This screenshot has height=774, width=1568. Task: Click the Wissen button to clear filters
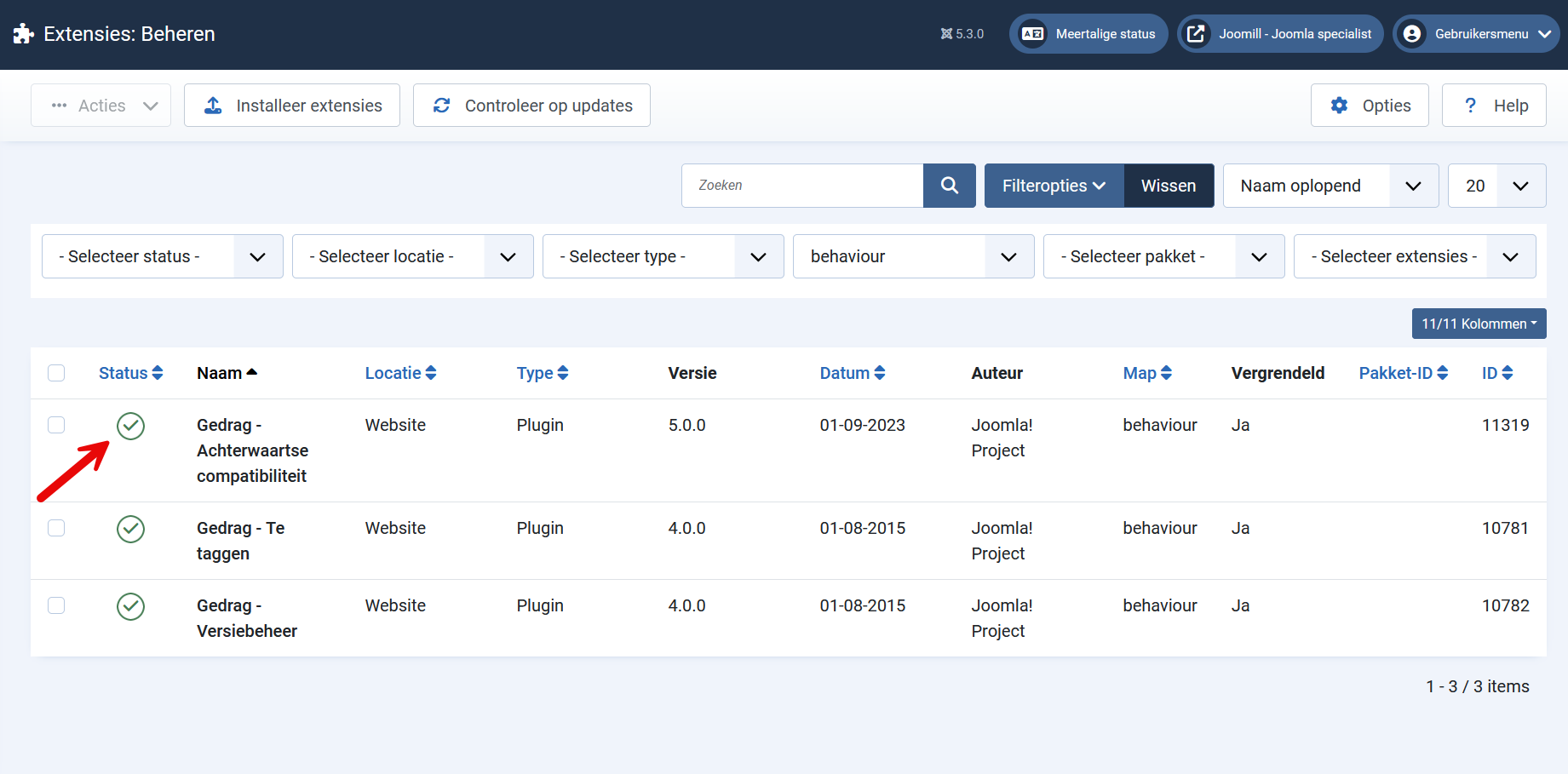pos(1168,186)
